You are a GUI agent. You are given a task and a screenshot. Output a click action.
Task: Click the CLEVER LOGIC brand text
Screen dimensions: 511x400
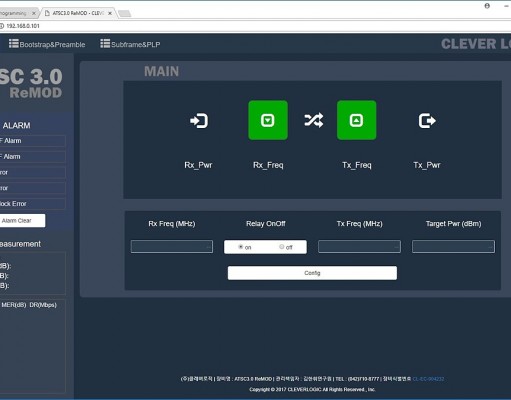click(x=476, y=44)
